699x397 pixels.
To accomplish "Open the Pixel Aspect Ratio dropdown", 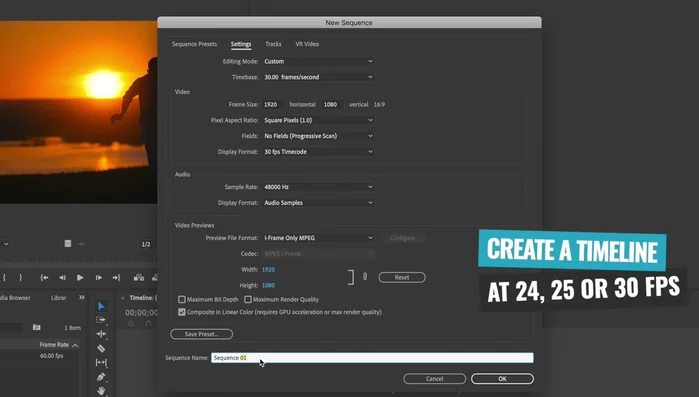I will [x=318, y=120].
